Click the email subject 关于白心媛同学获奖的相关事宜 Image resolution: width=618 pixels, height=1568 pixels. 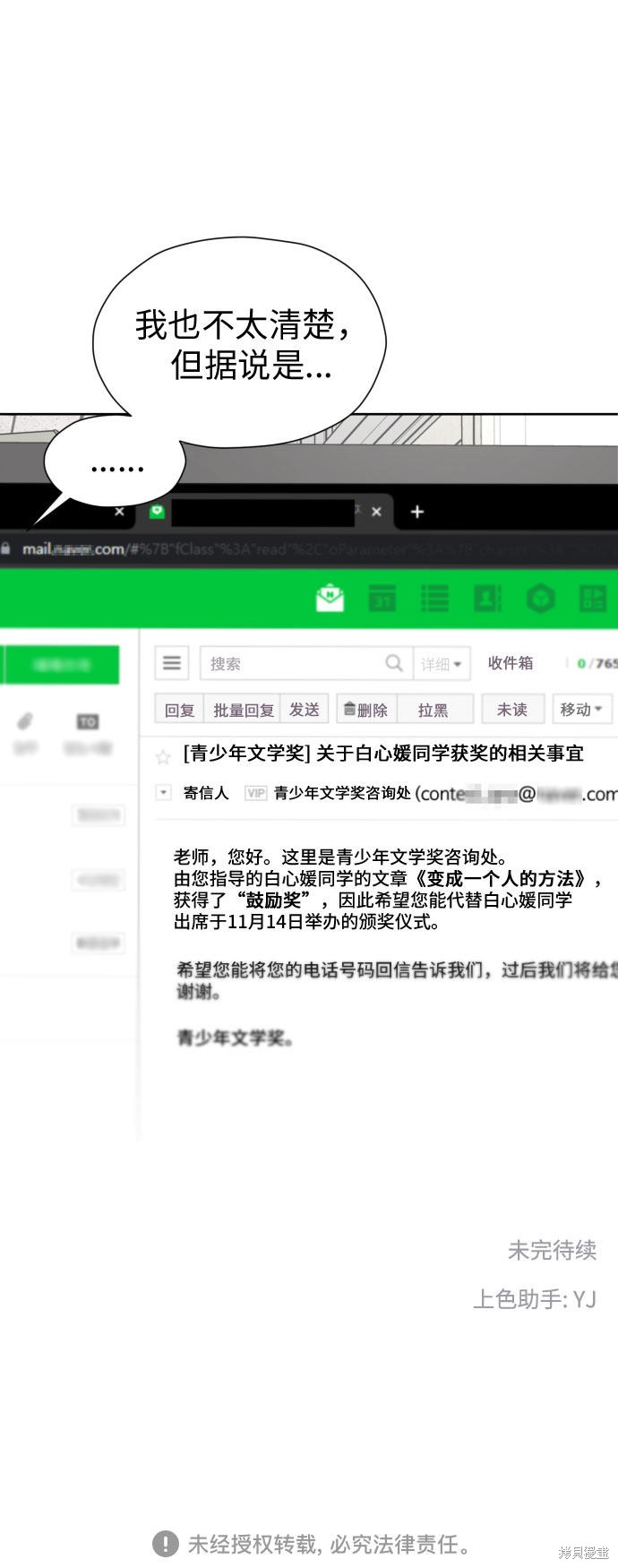tap(451, 754)
